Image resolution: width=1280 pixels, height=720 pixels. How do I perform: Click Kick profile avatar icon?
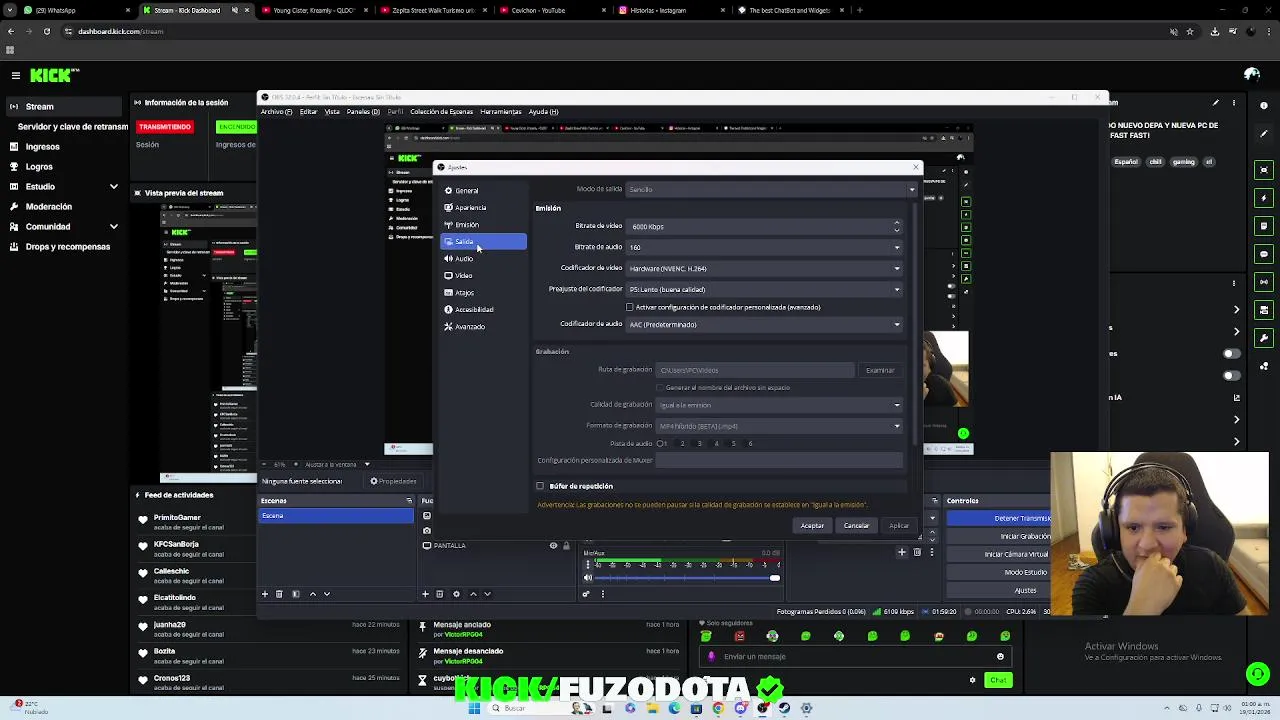pos(1251,75)
